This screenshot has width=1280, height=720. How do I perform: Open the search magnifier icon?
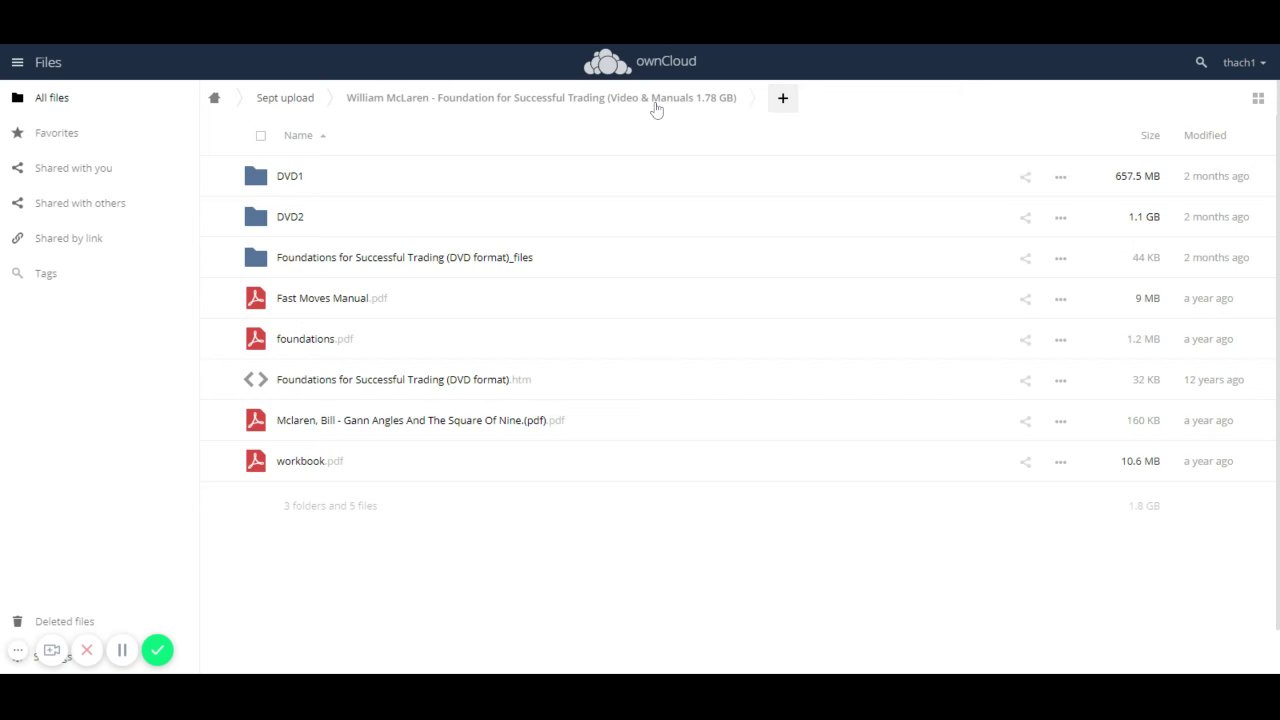(1201, 62)
